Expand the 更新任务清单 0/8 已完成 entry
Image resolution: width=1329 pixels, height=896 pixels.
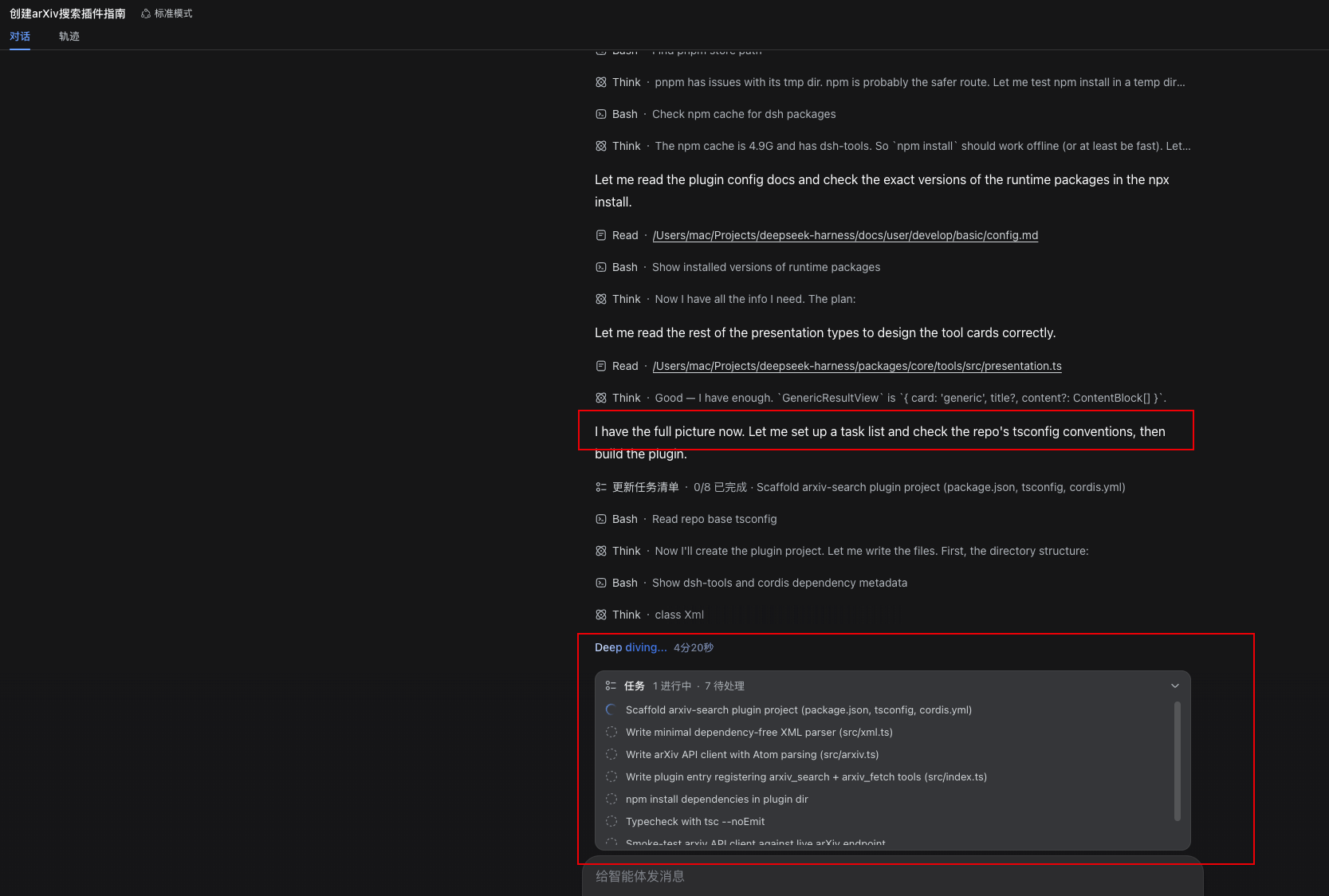[x=860, y=487]
